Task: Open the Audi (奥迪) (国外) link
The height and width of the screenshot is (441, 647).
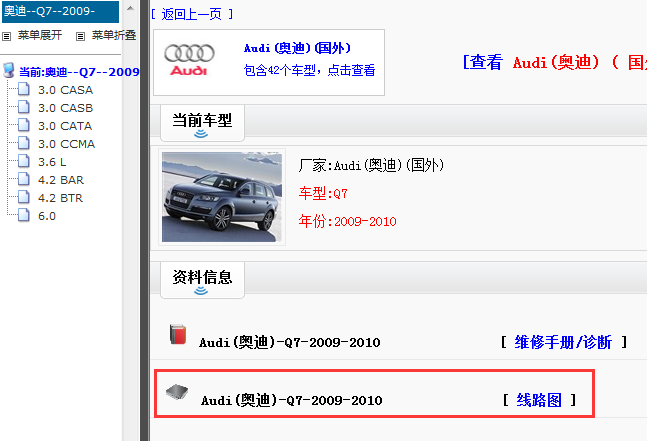Action: 297,48
